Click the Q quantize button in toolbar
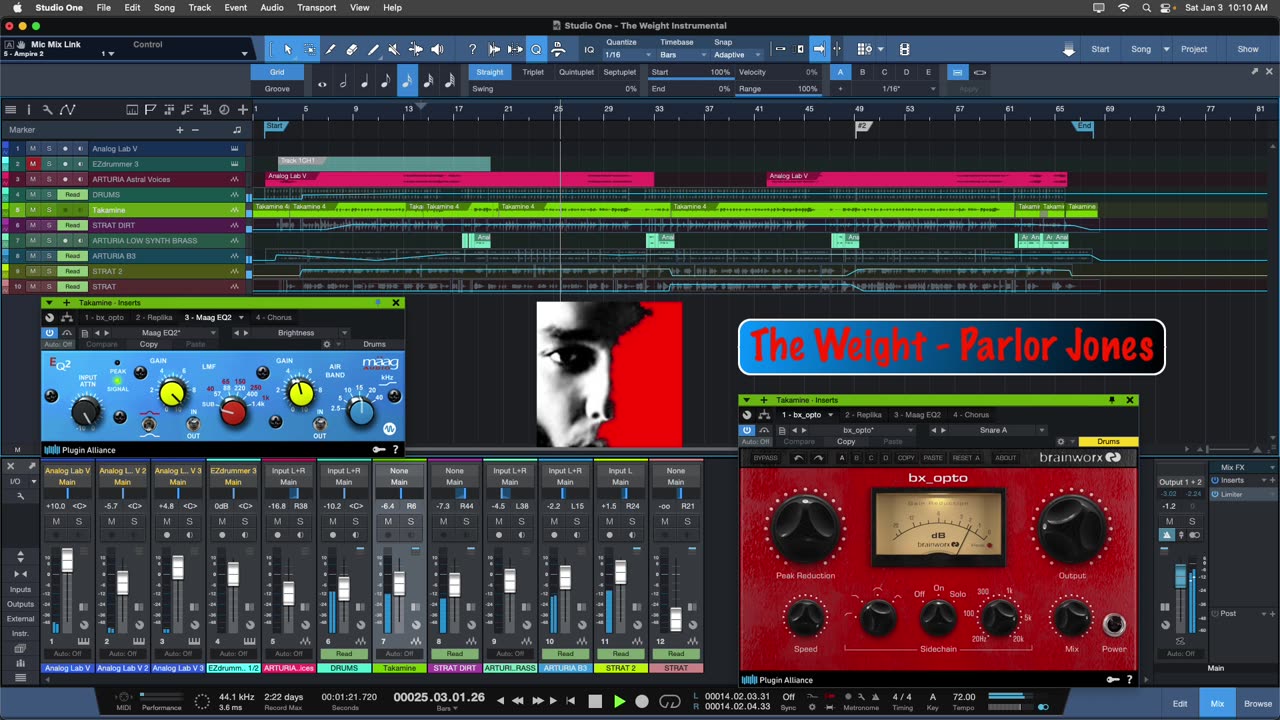The image size is (1280, 720). pyautogui.click(x=536, y=49)
